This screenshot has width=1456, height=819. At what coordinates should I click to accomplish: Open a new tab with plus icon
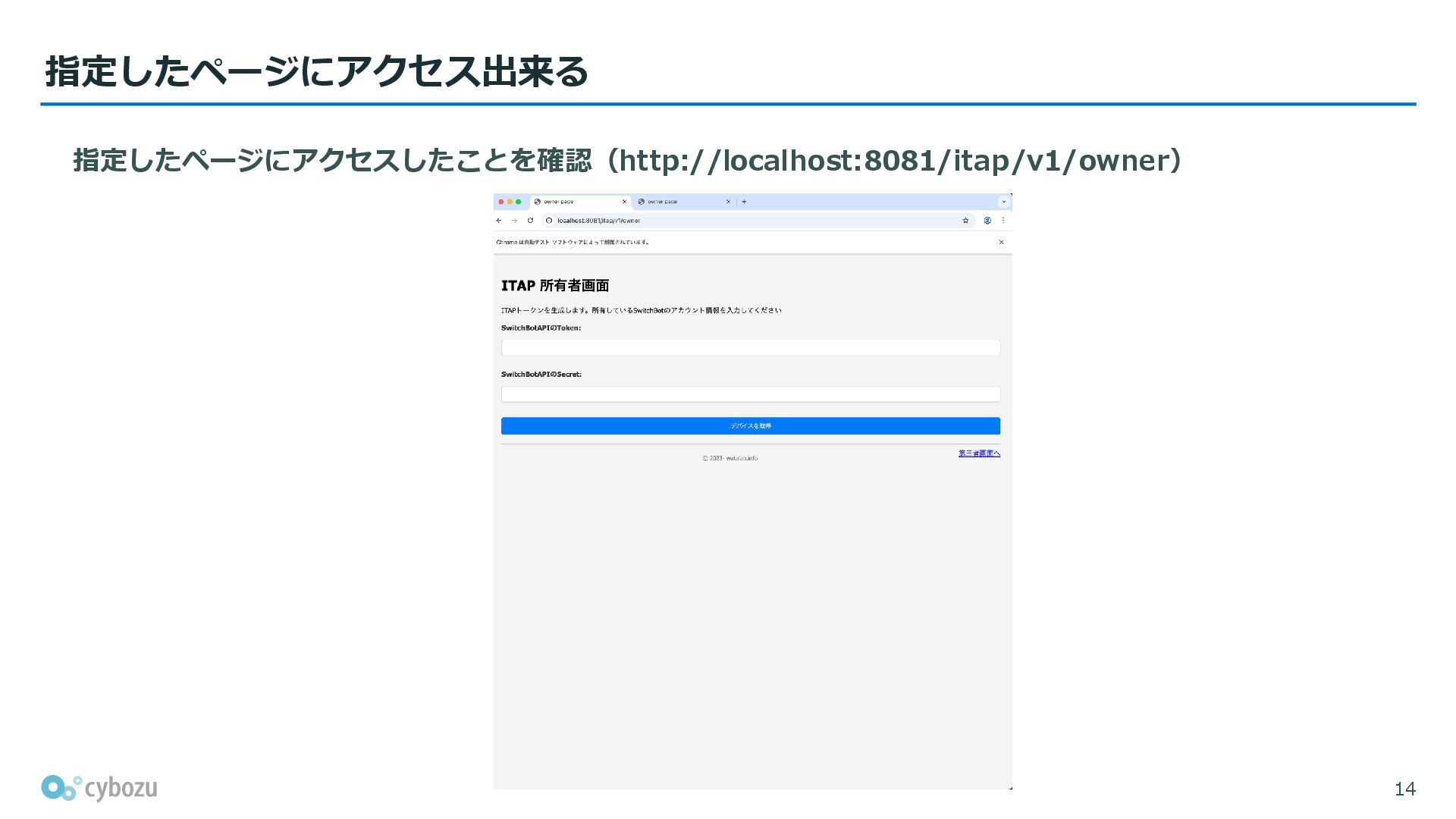pyautogui.click(x=744, y=202)
